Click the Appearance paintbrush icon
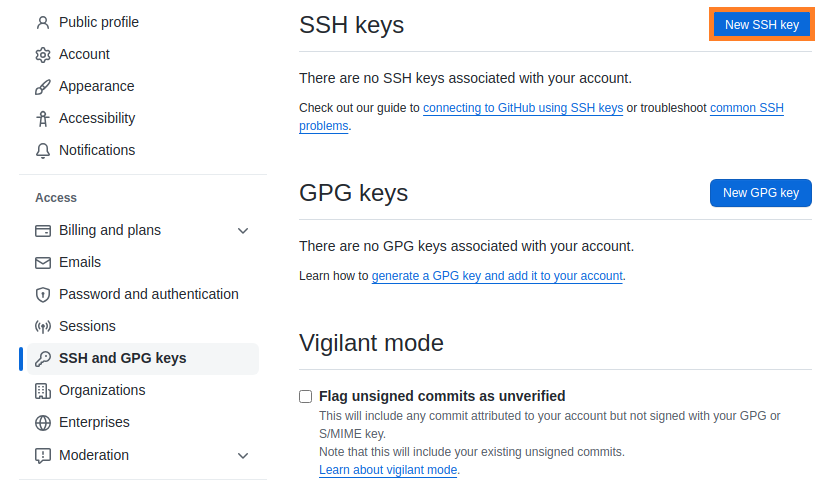The image size is (839, 493). 42,86
